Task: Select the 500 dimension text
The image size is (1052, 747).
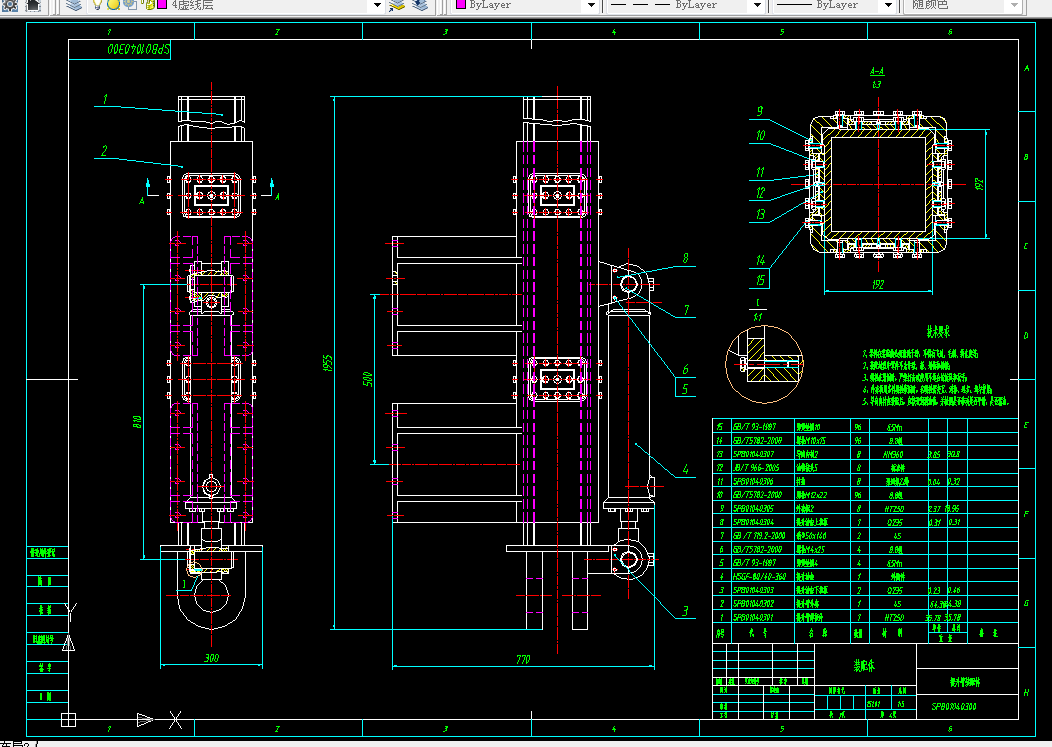Action: tap(367, 379)
